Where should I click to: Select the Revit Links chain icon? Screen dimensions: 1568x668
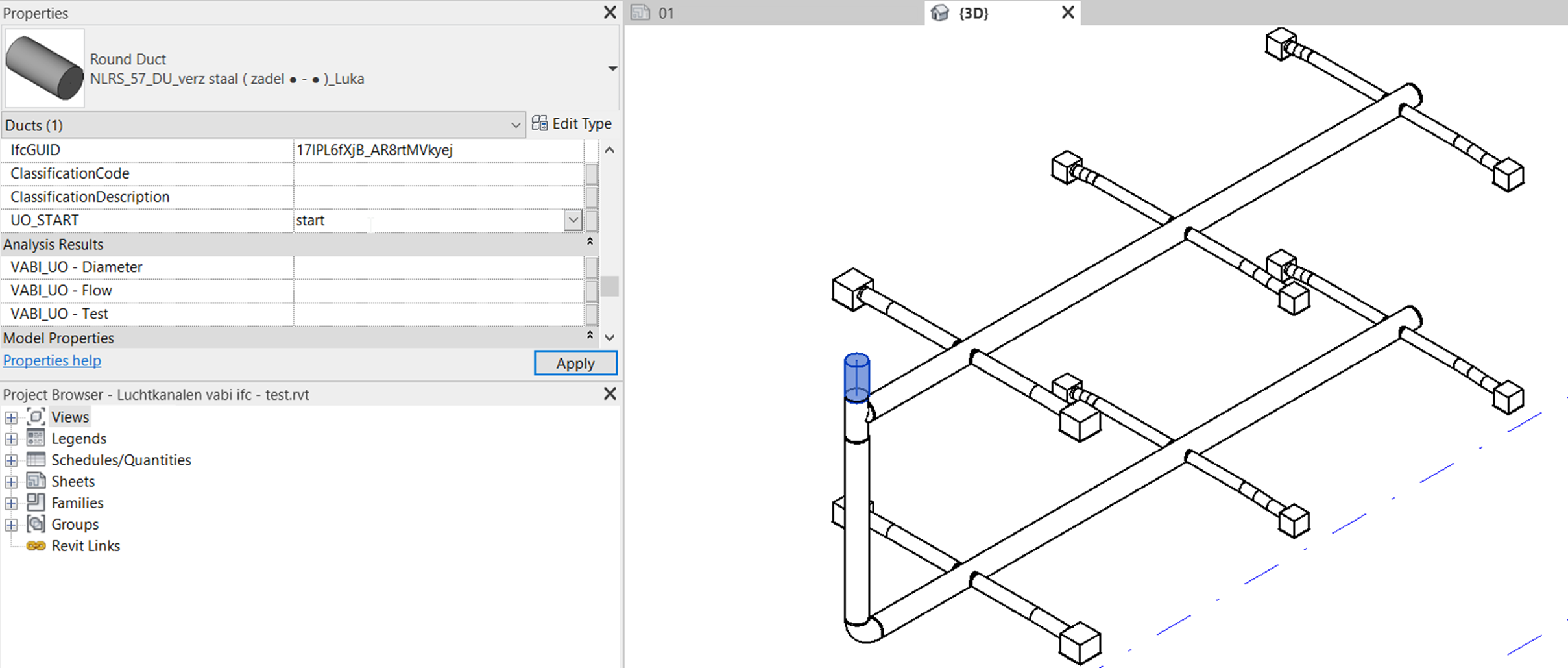click(36, 546)
